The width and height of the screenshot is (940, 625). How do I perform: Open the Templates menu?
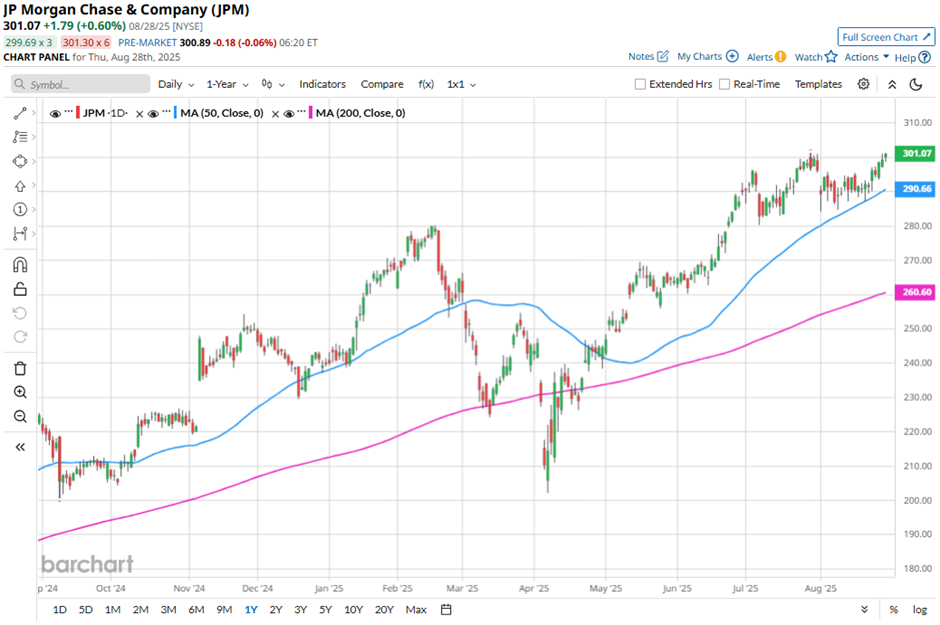coord(818,84)
